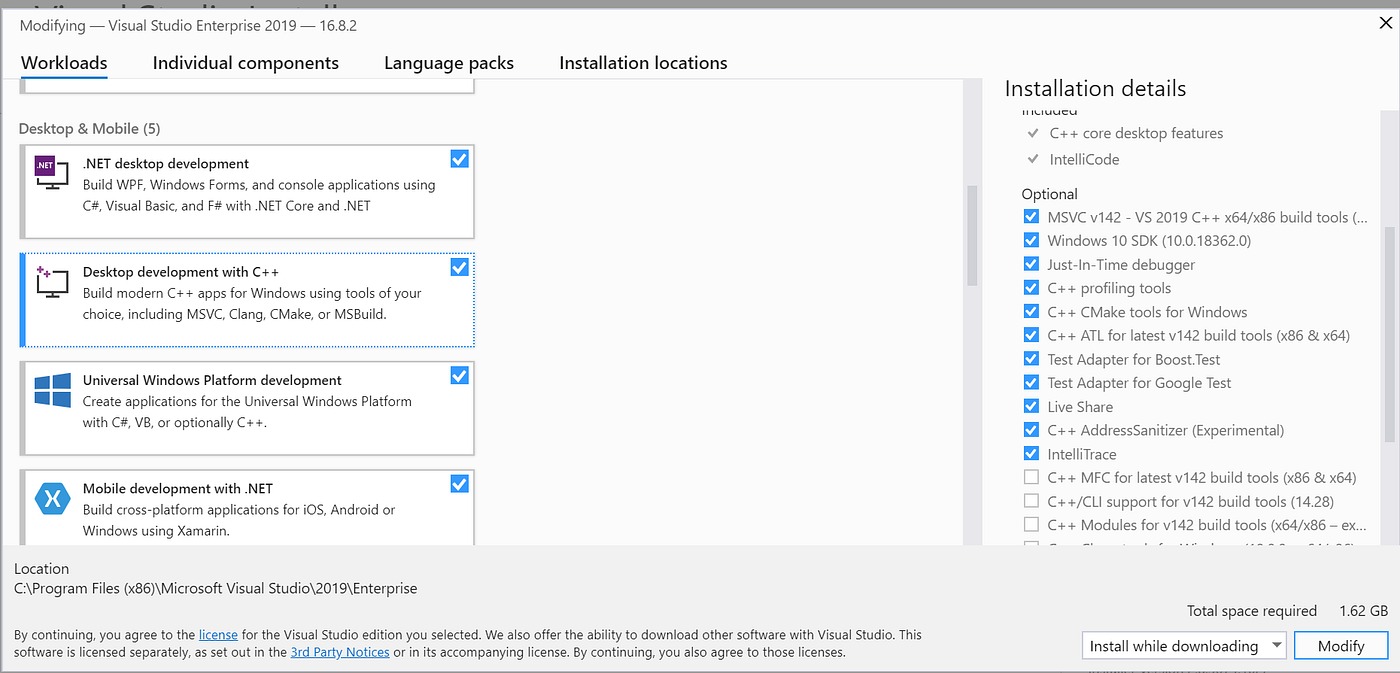Click the Installation details heading

coord(1095,88)
